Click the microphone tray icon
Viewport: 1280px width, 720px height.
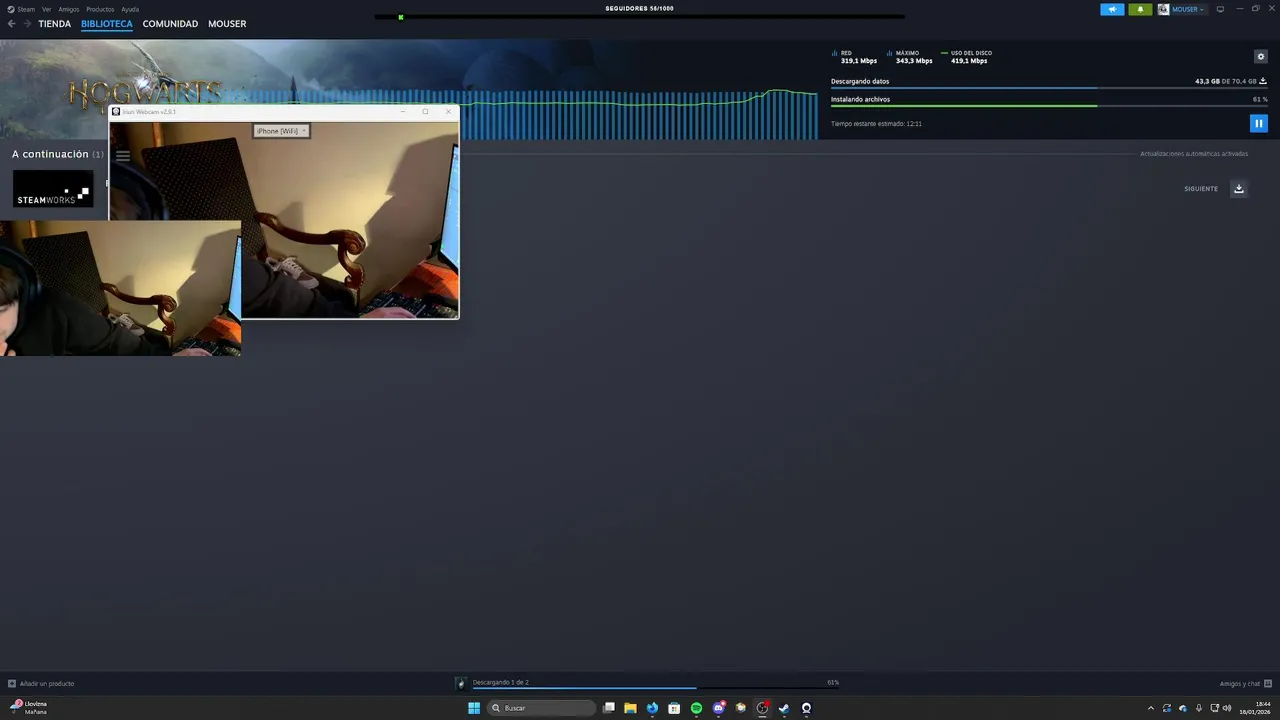1198,708
